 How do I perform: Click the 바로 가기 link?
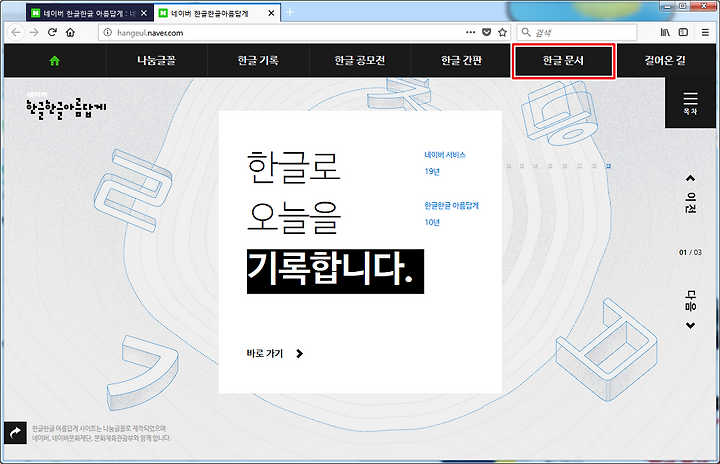pos(275,353)
